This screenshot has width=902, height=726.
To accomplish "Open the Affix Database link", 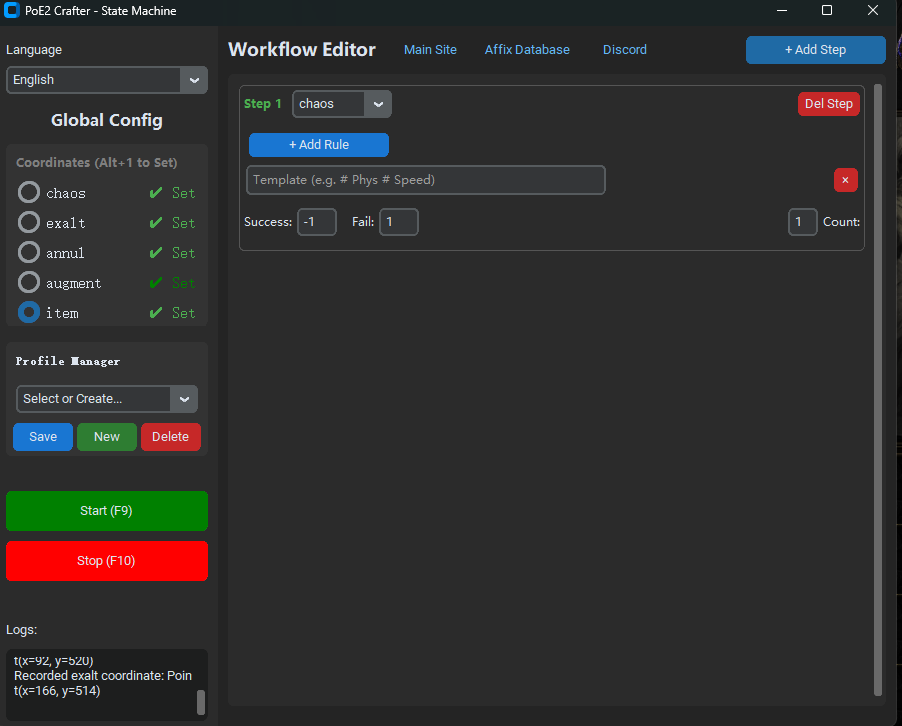I will pyautogui.click(x=527, y=50).
